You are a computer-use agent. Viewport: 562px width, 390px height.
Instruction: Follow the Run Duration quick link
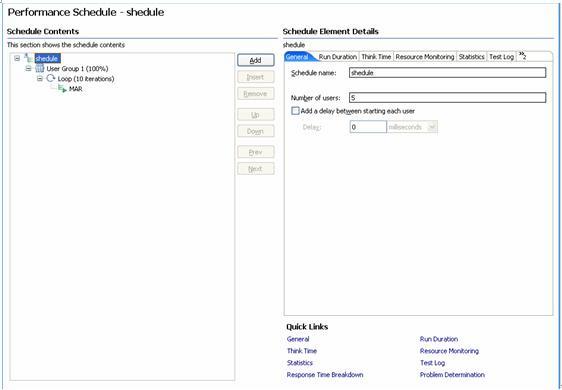tap(439, 339)
